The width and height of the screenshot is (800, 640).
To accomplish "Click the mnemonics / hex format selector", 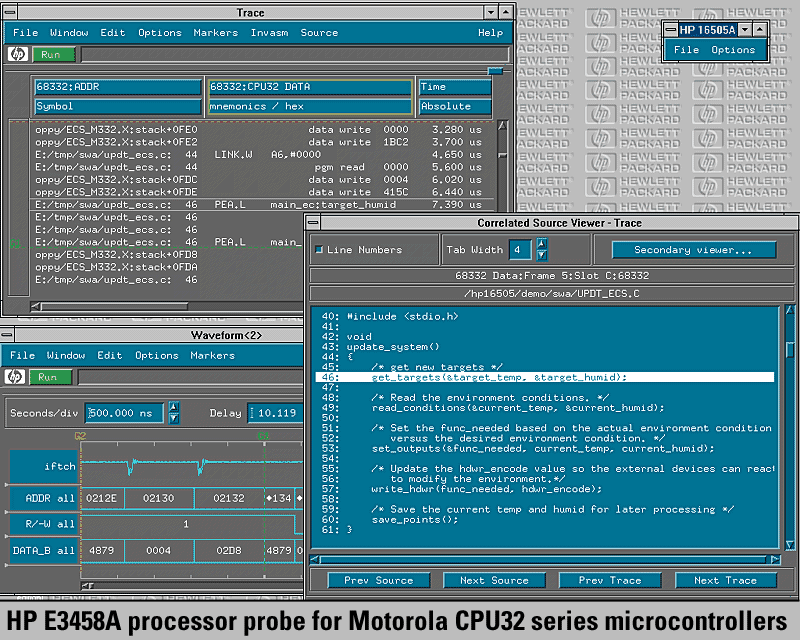I will click(310, 106).
